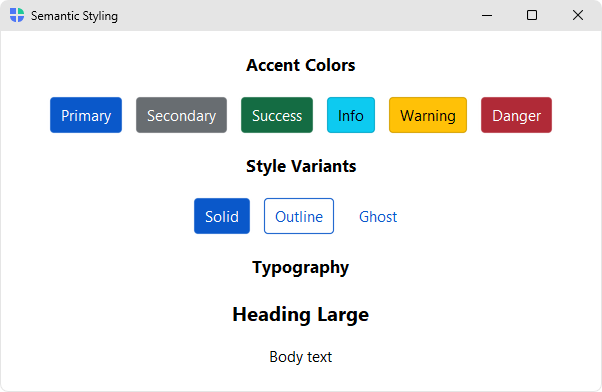This screenshot has height=392, width=602.
Task: Click the blue Primary button
Action: click(x=86, y=115)
